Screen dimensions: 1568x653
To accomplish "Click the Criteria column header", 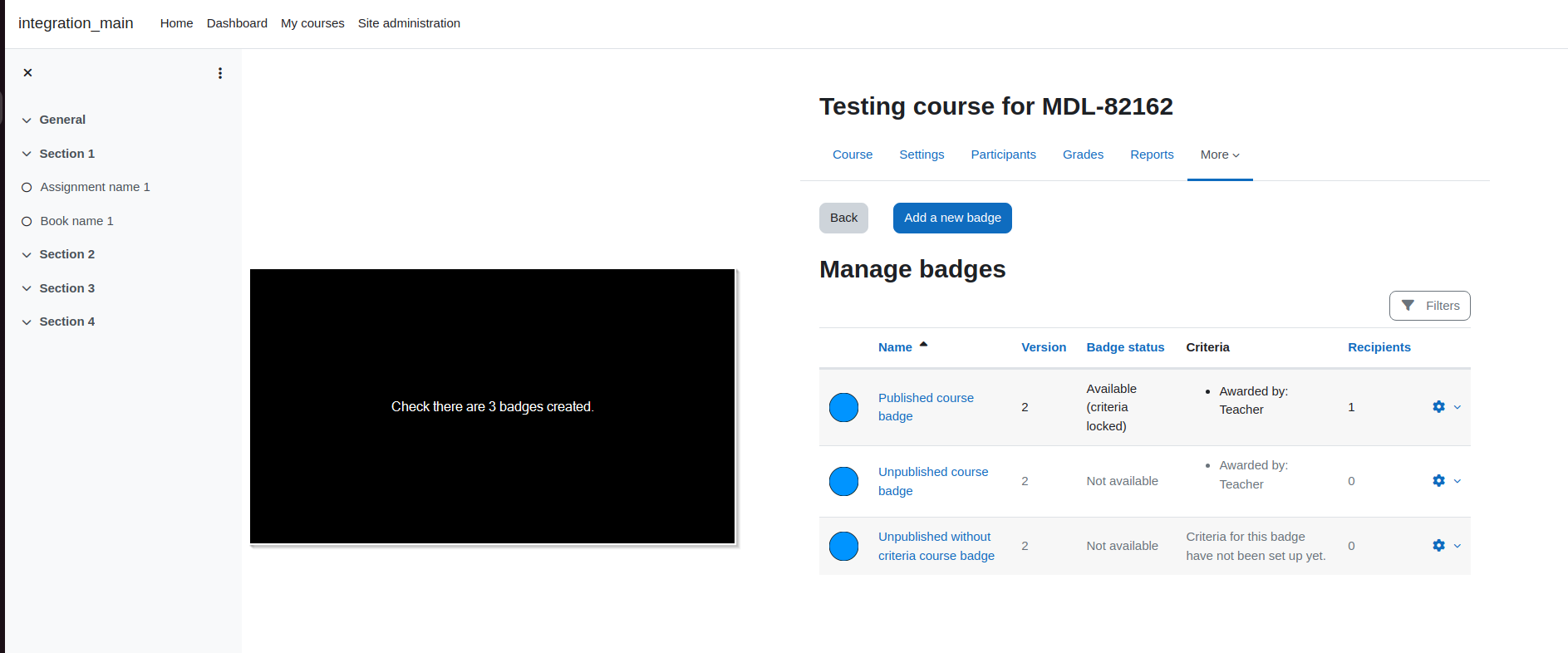I will coord(1207,347).
